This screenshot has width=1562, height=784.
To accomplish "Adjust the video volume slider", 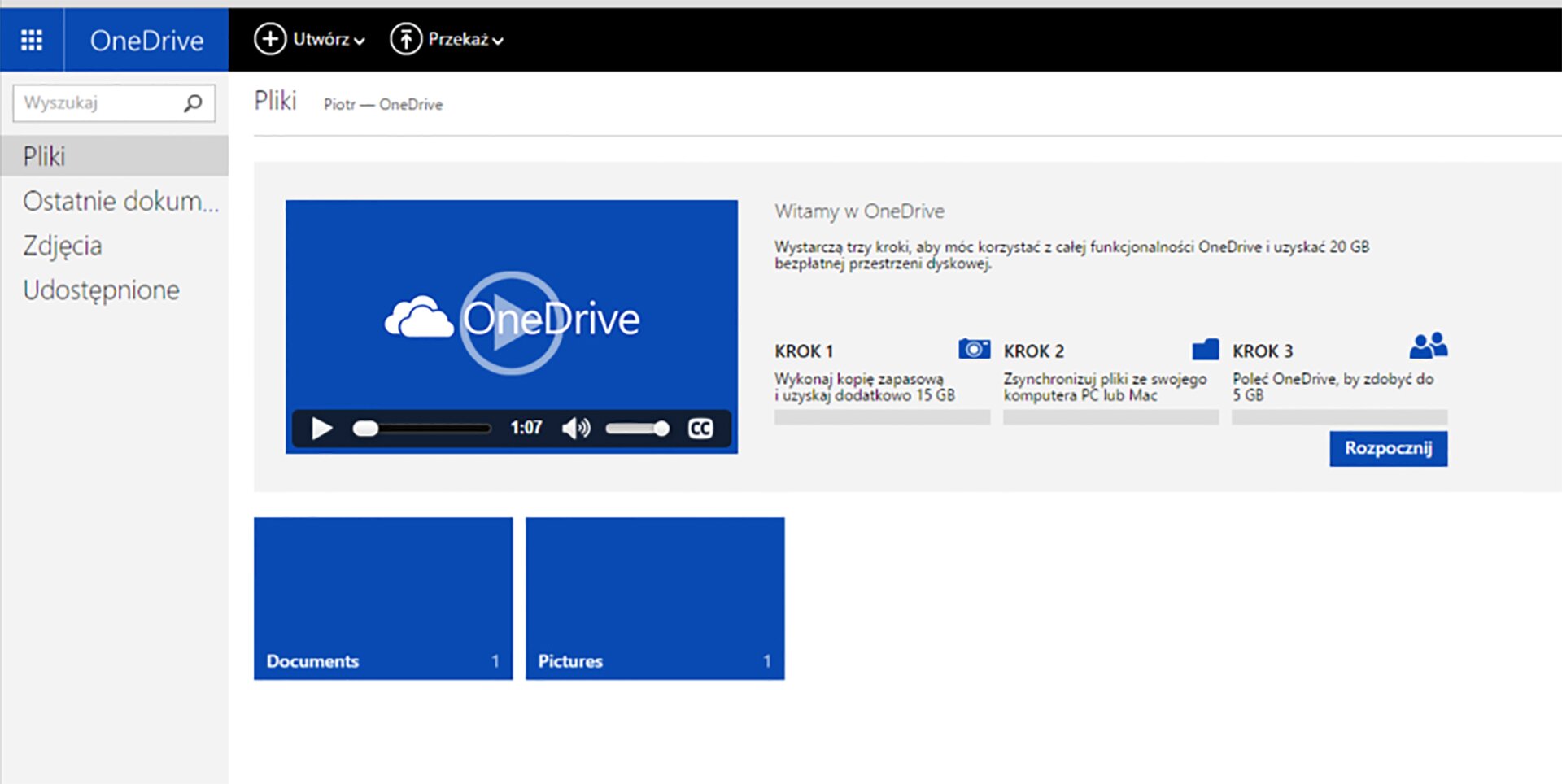I will [637, 429].
